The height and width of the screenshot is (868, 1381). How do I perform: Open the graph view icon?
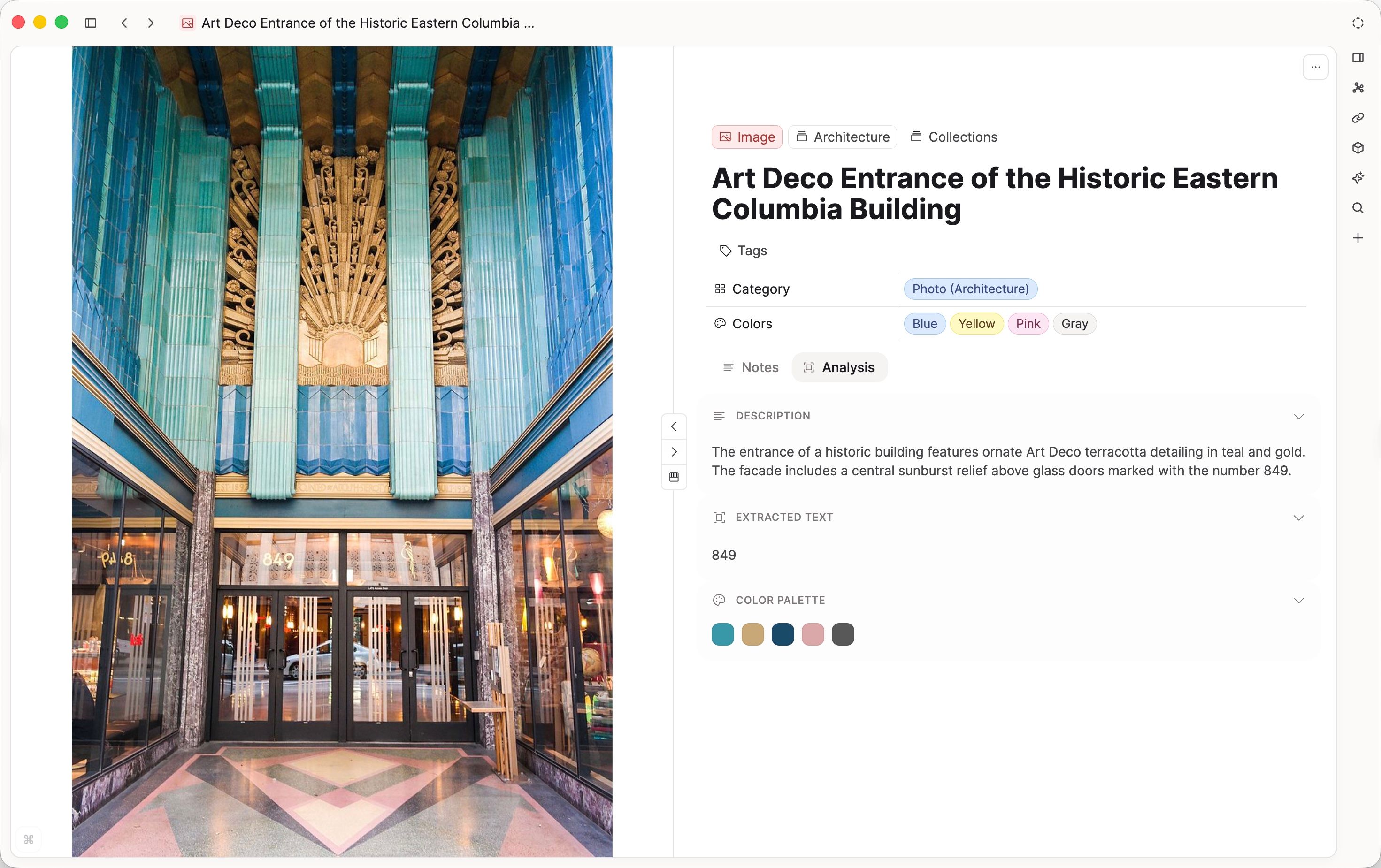pos(1358,88)
